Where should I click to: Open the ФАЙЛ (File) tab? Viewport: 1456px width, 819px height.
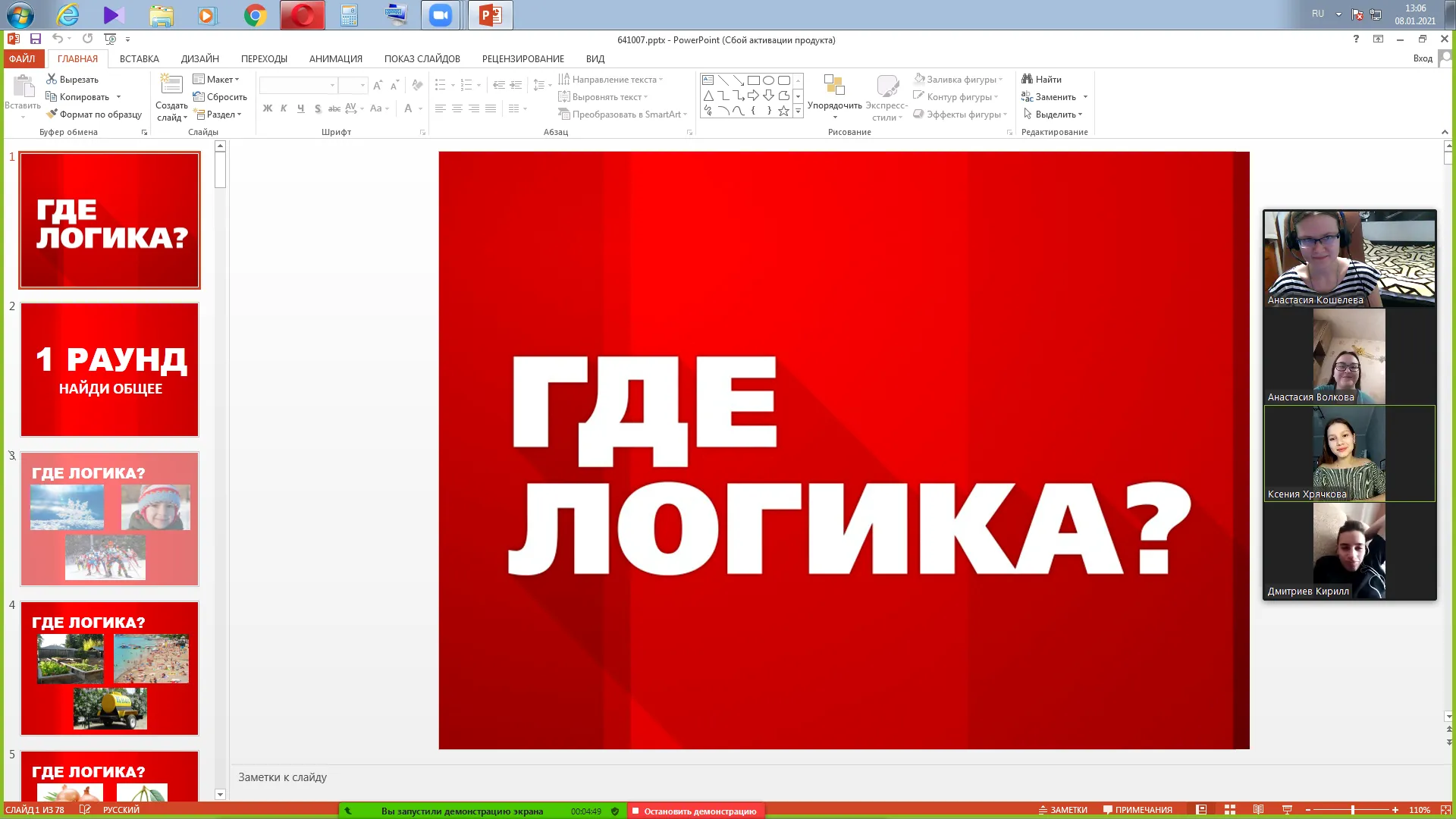point(22,58)
